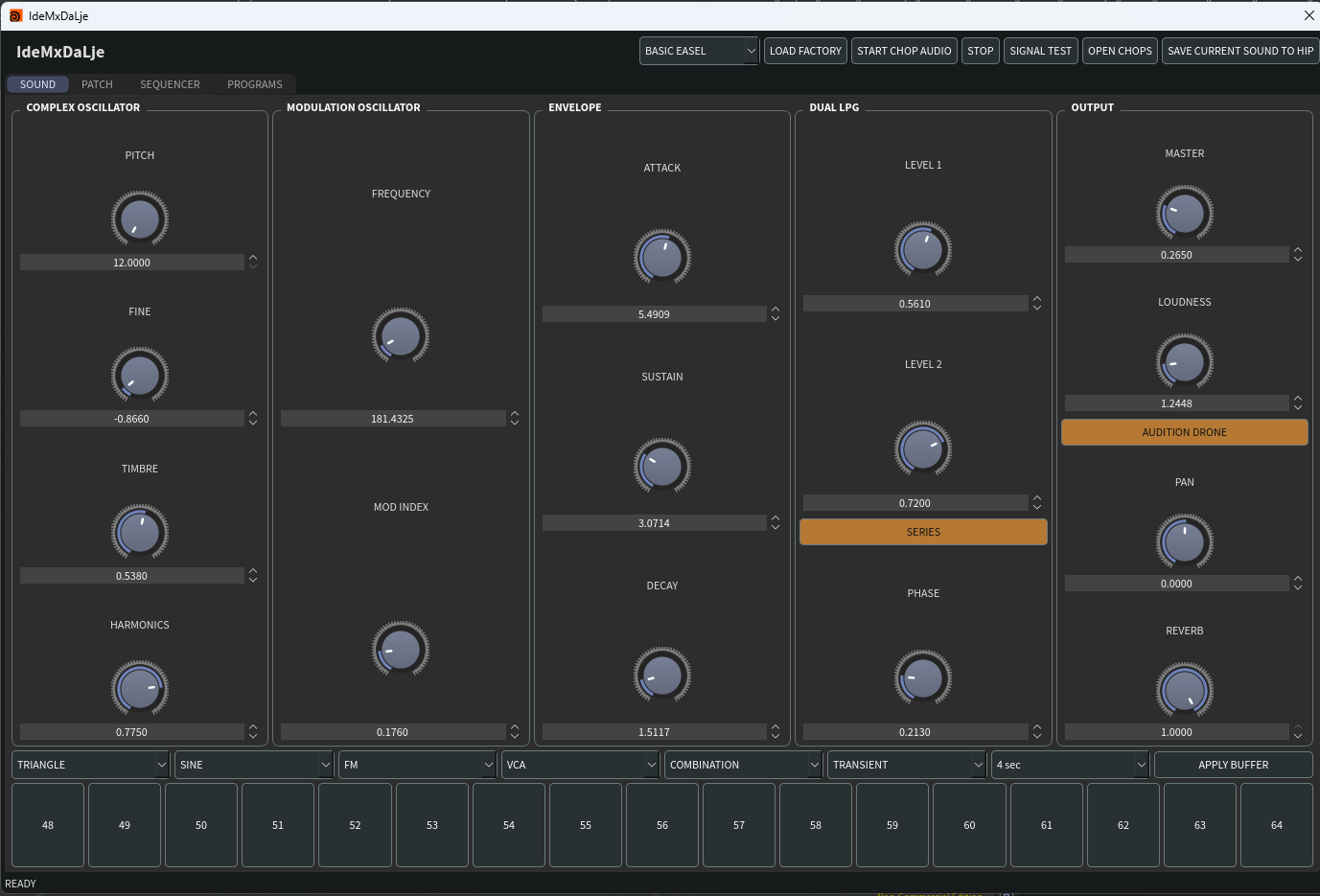Trigger note pad 62
Viewport: 1320px width, 896px height.
click(x=1123, y=825)
